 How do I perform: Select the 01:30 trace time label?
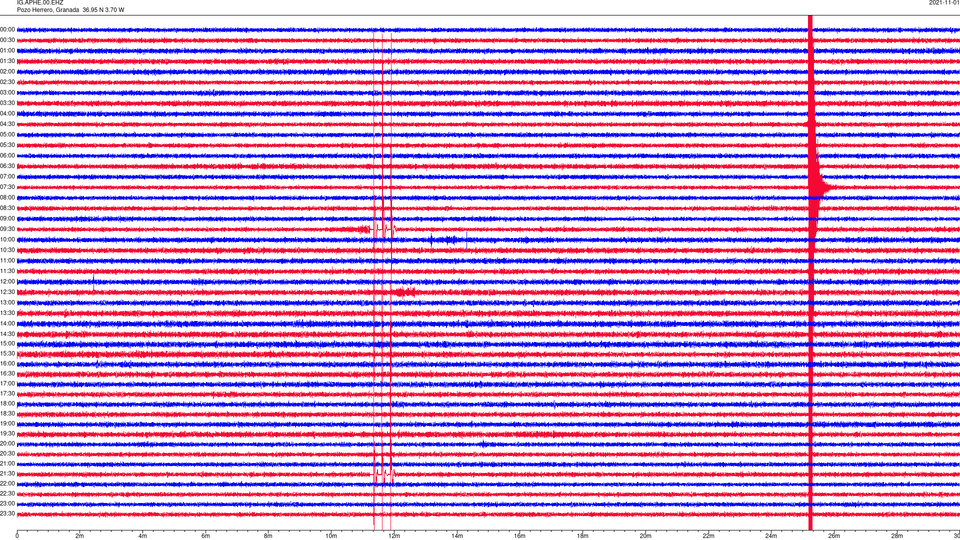click(x=8, y=61)
